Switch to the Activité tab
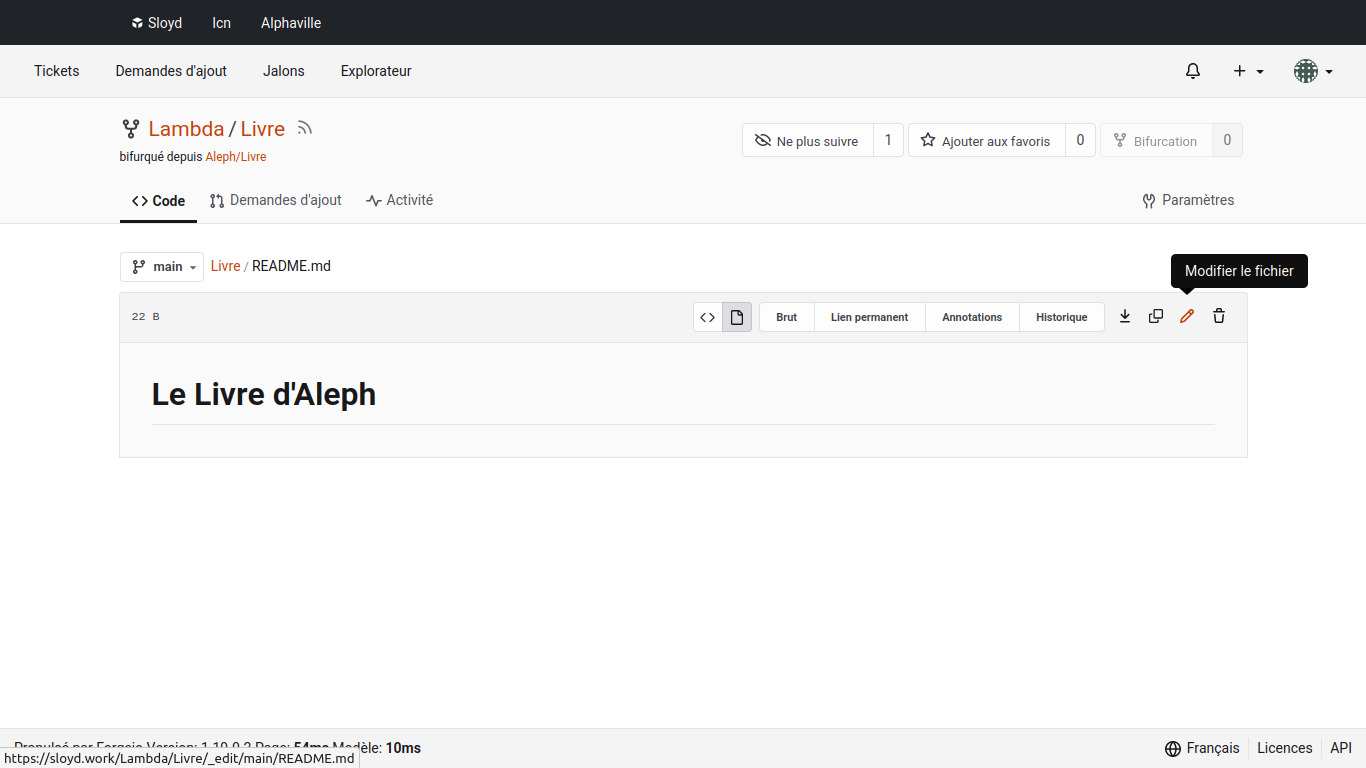This screenshot has width=1366, height=768. click(400, 200)
